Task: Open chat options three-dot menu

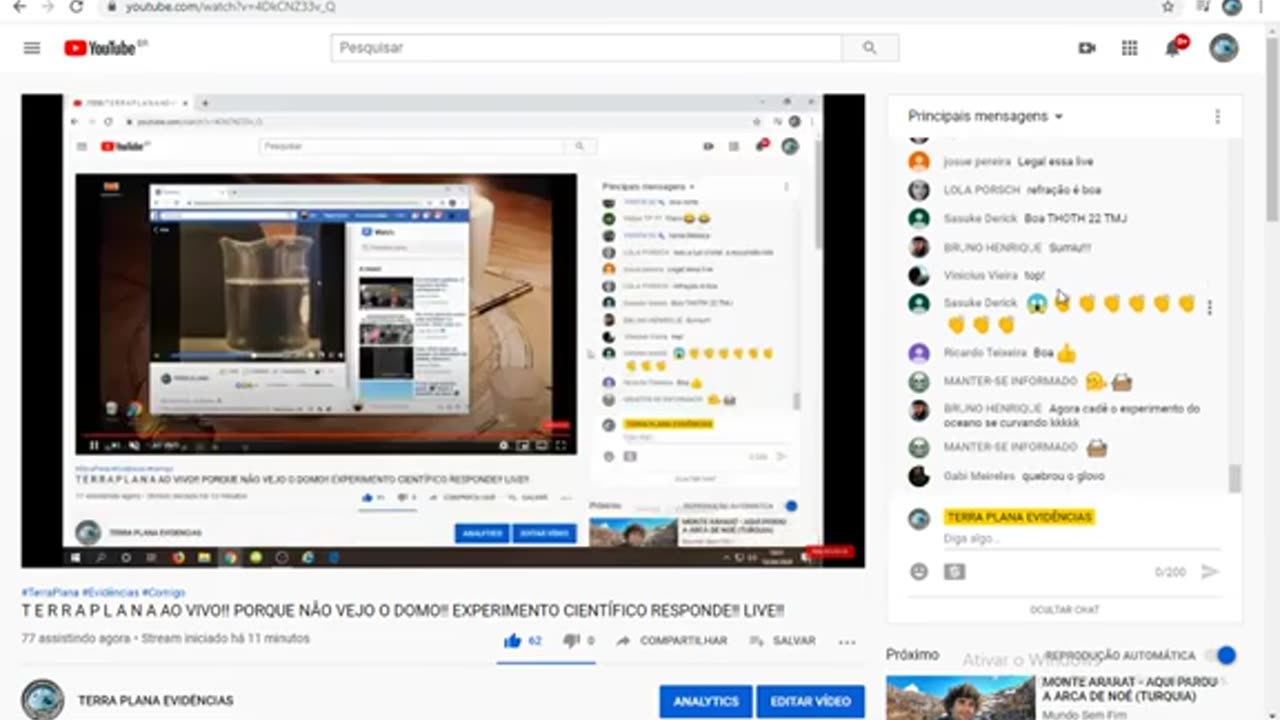Action: click(x=1217, y=117)
